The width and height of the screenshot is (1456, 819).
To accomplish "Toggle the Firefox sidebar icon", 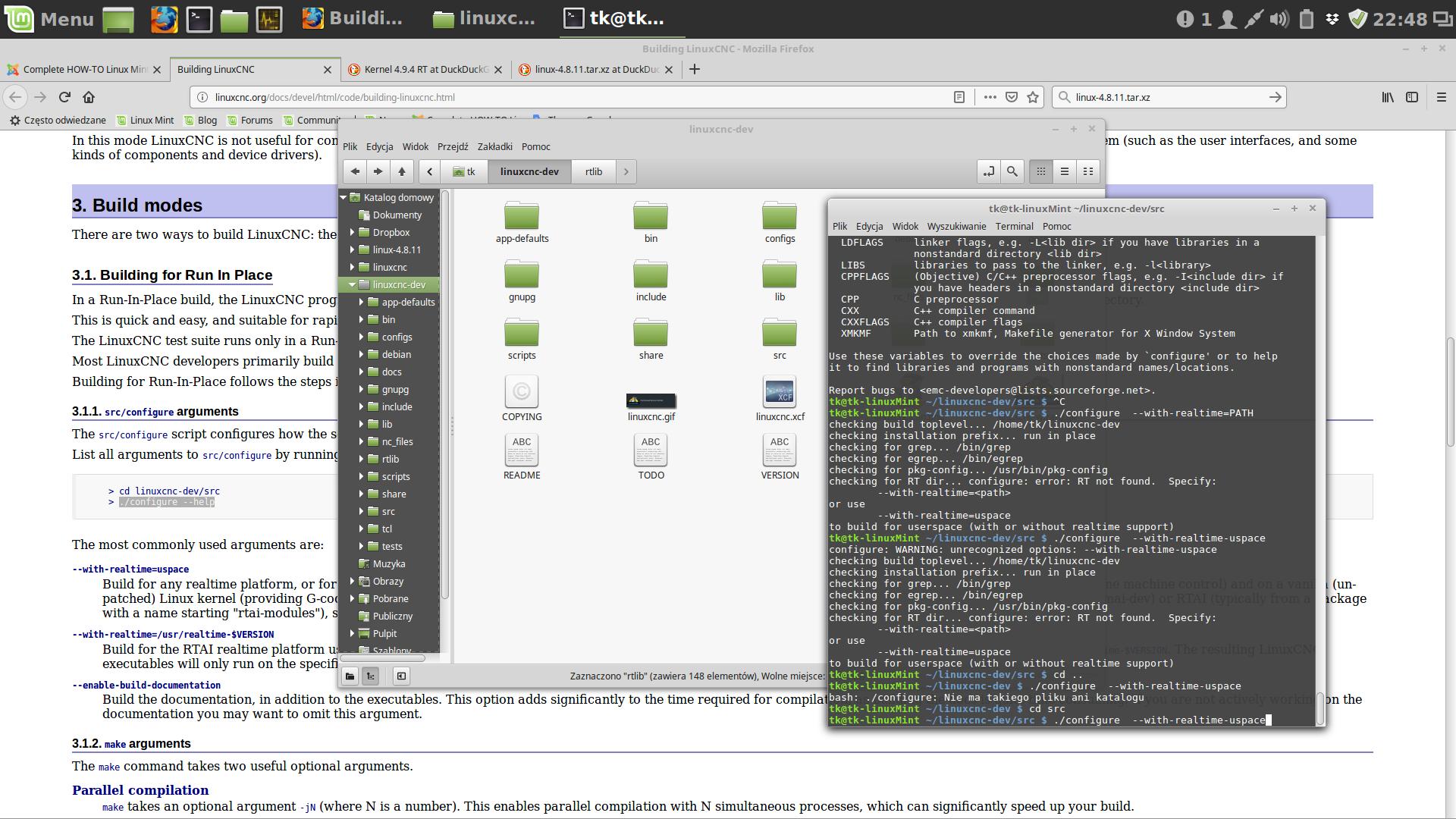I will [x=1412, y=97].
